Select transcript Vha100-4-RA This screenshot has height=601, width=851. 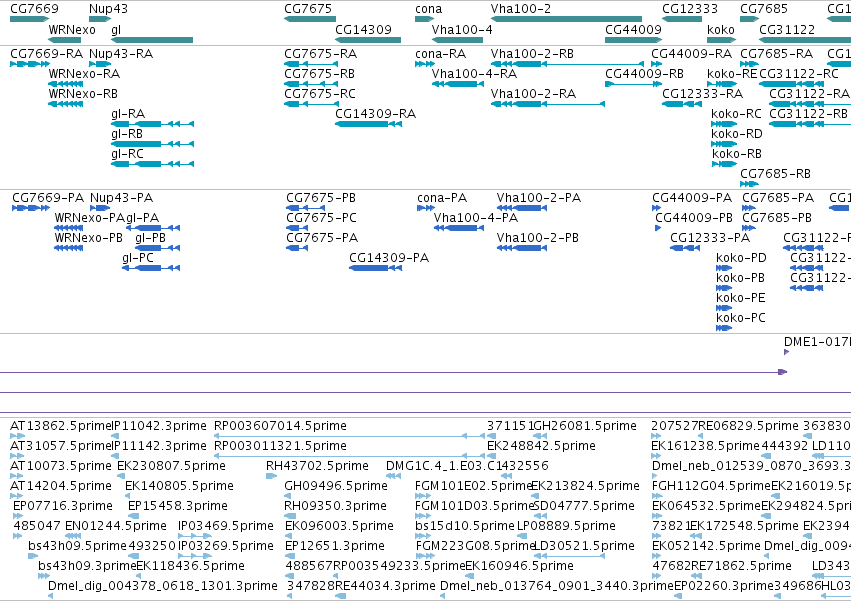coord(458,84)
